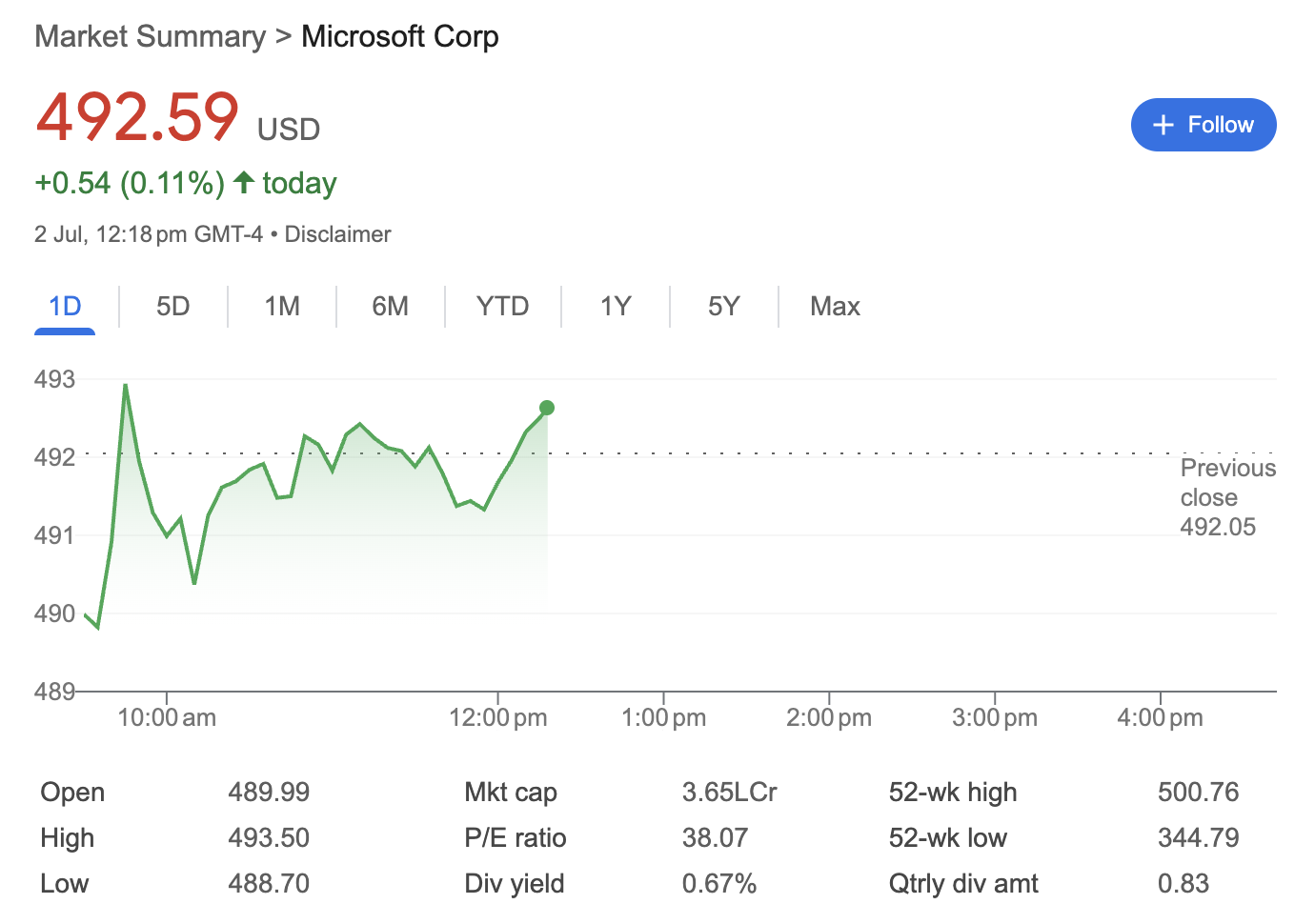The image size is (1315, 924).
Task: Click the green endpoint dot on chart
Action: 547,408
